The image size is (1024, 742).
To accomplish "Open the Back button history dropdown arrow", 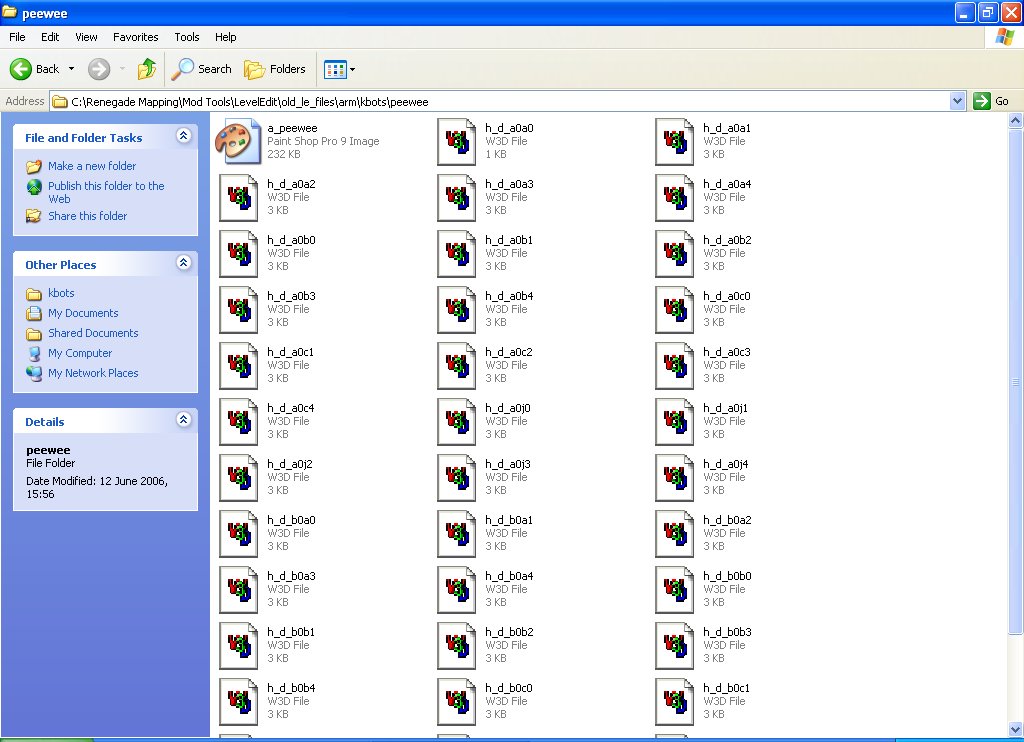I will [71, 69].
